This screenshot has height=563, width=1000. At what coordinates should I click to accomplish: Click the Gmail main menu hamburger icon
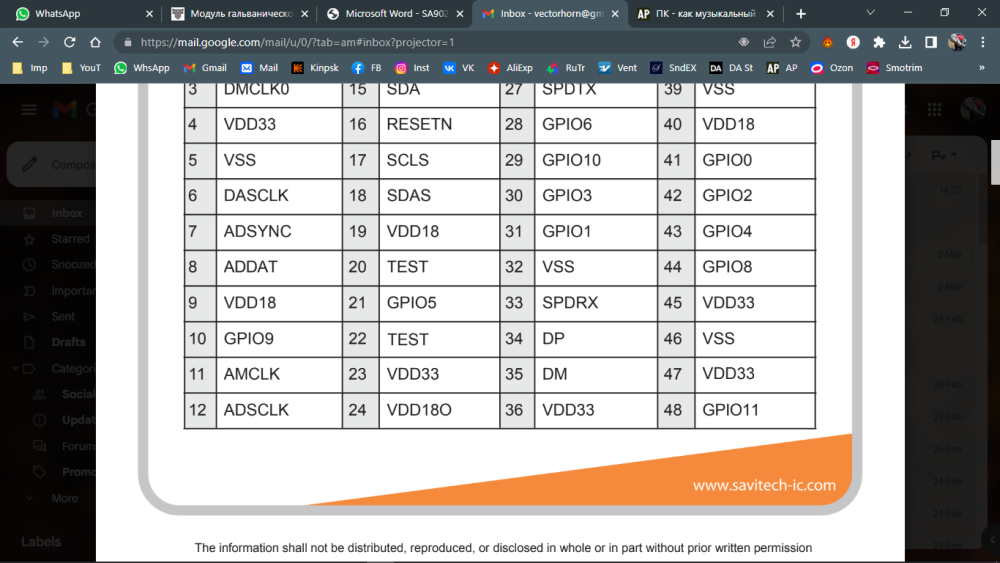28,110
